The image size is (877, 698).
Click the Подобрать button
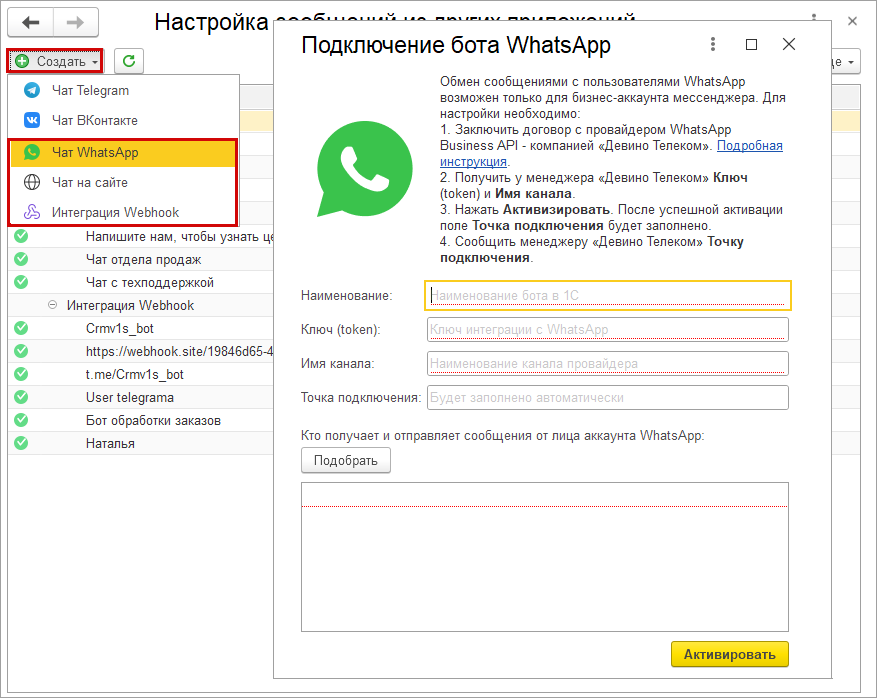tap(346, 461)
